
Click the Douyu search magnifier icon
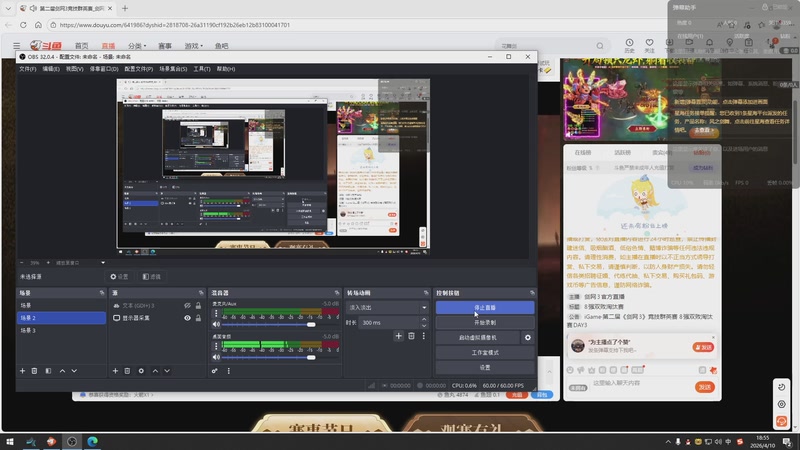point(600,46)
